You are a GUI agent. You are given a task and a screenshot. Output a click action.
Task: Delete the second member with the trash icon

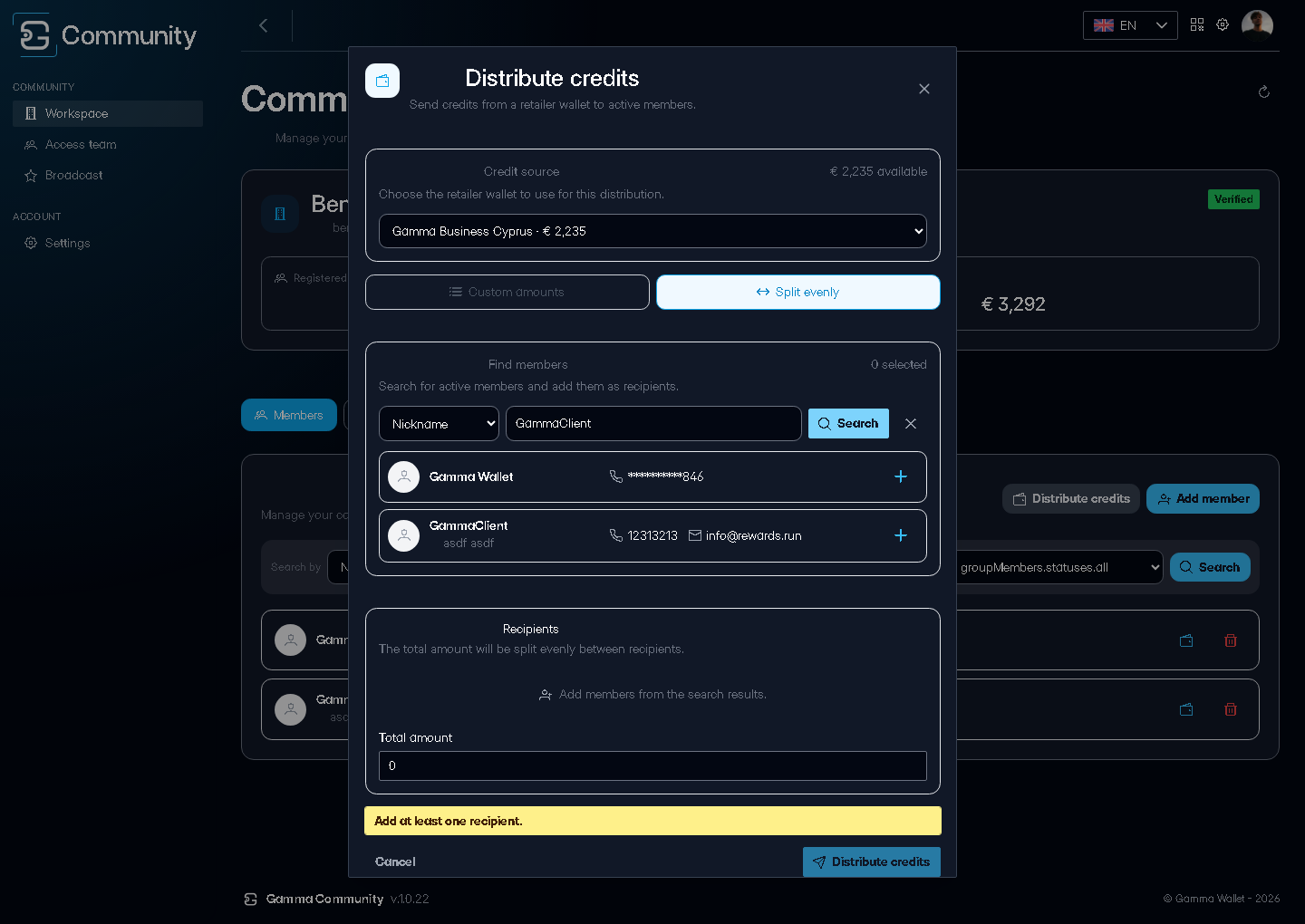point(1231,709)
